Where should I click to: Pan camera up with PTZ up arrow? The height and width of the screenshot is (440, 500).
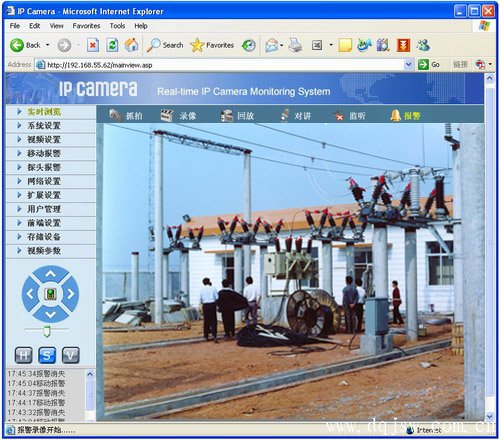51,274
